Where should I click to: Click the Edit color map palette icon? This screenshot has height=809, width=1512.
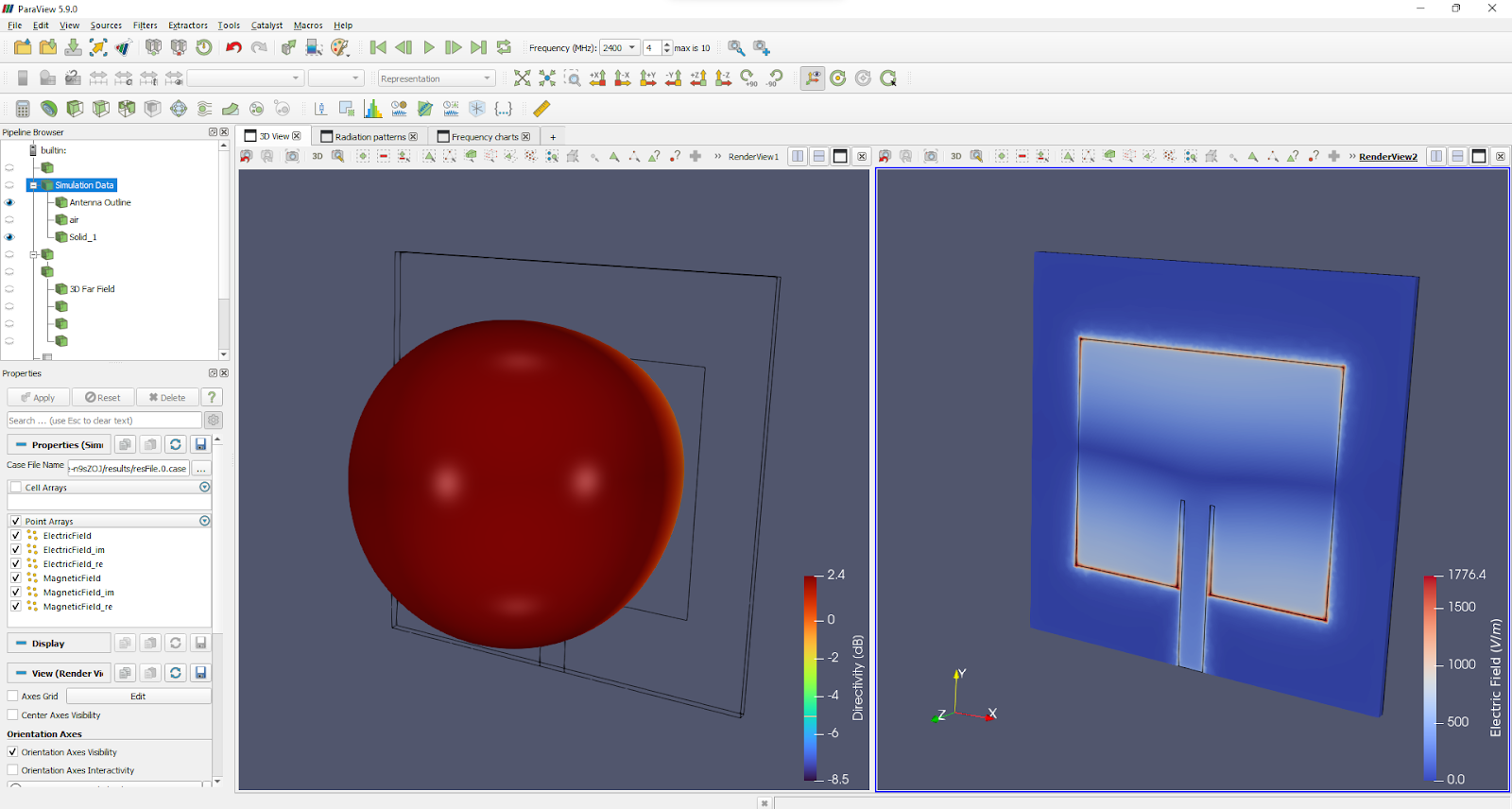[340, 47]
